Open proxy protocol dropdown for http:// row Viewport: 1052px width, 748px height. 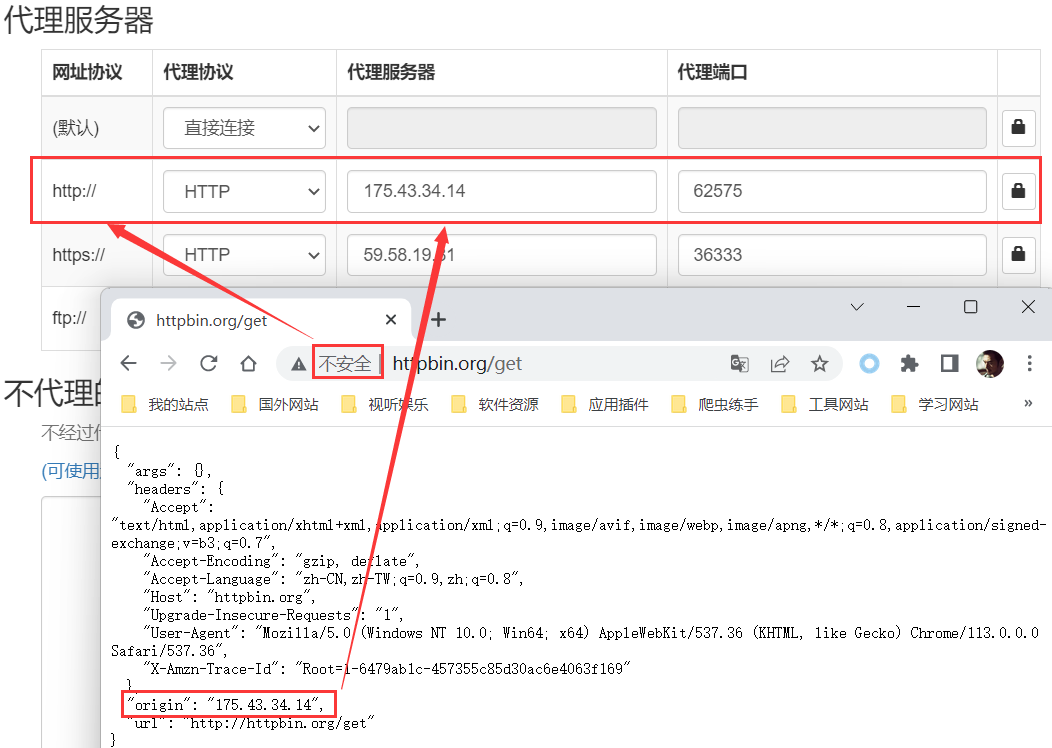pyautogui.click(x=244, y=191)
